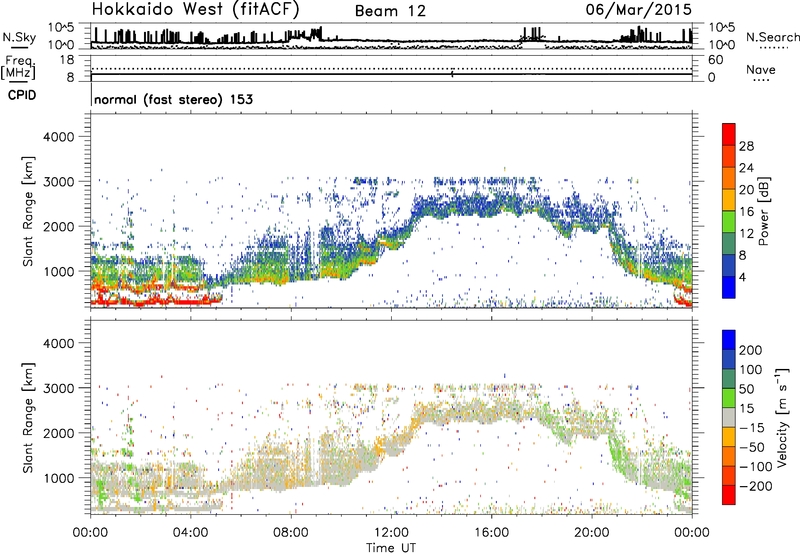Click the 'Hokkaido West (fitACF)' plot title

point(195,9)
